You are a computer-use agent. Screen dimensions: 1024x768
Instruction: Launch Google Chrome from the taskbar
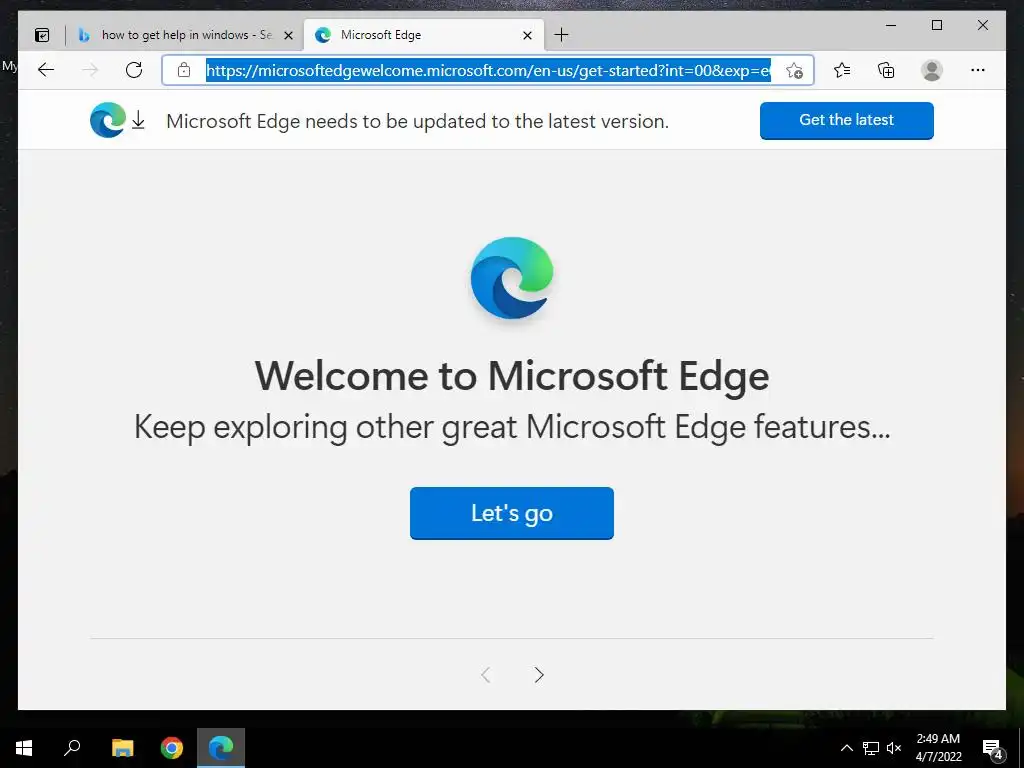172,748
